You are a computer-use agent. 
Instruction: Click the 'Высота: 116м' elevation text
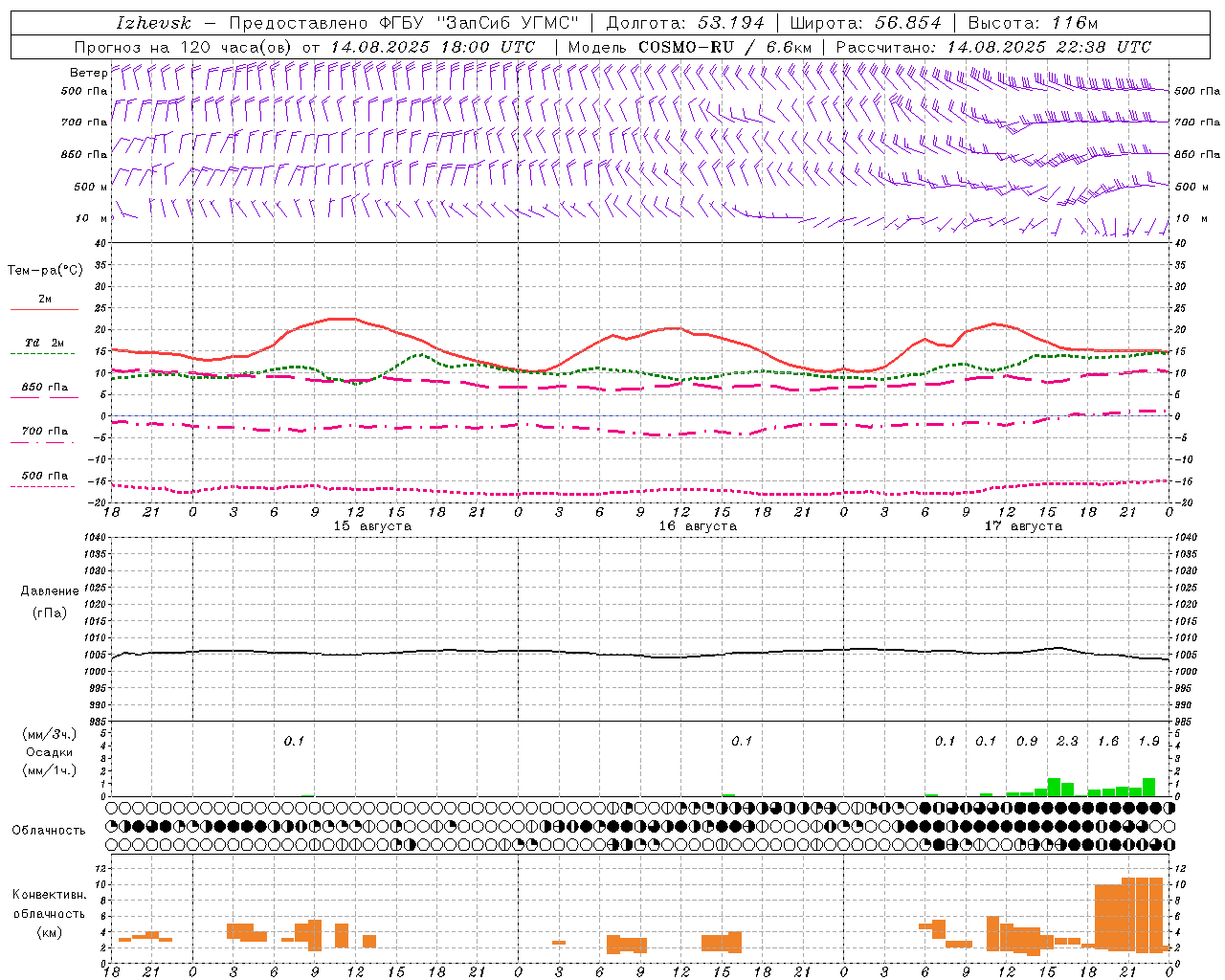(x=1033, y=23)
